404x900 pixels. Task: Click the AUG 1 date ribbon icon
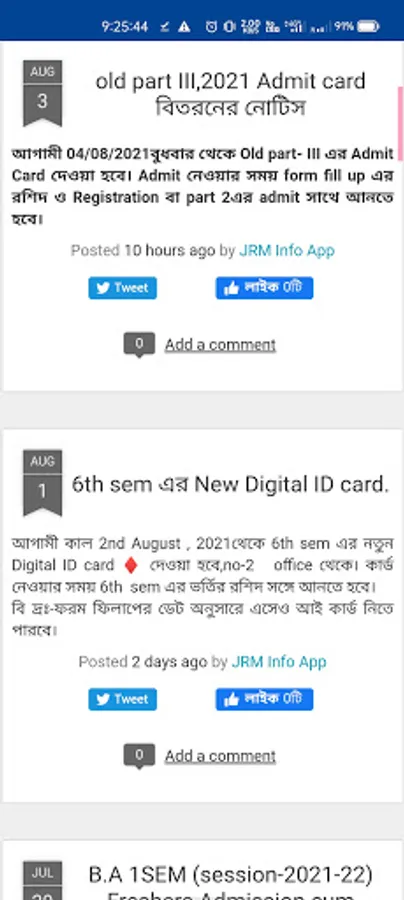pyautogui.click(x=42, y=483)
